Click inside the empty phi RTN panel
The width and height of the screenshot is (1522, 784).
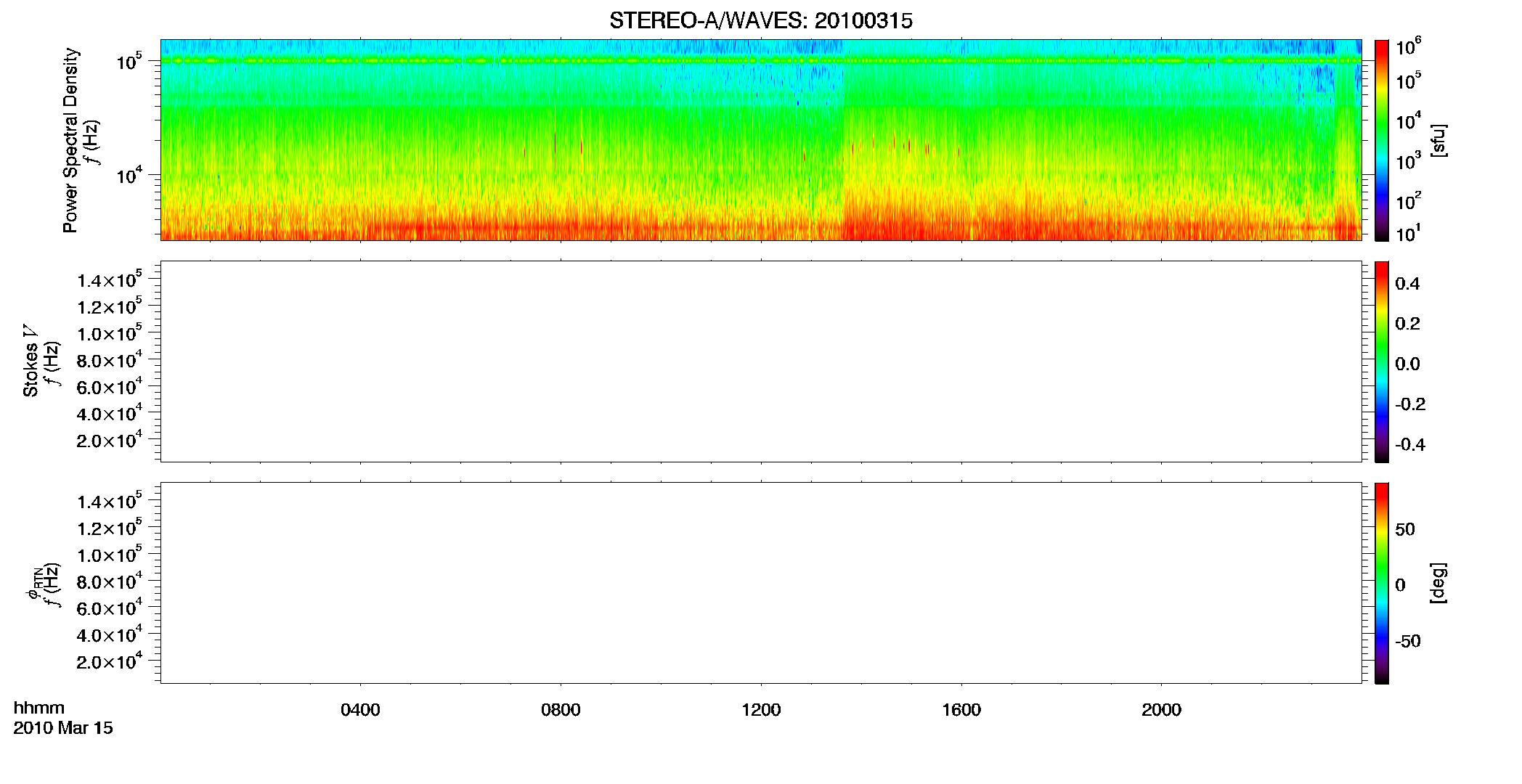click(x=760, y=583)
